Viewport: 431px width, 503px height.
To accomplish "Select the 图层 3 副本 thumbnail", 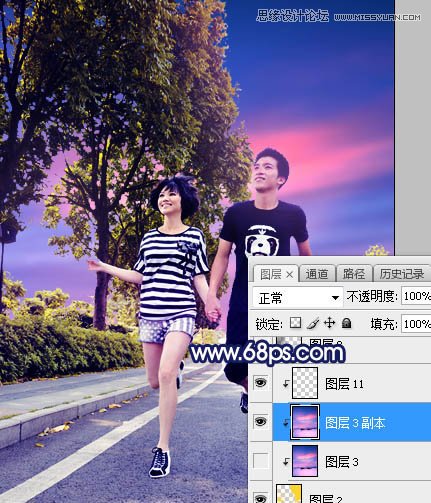I will pos(305,422).
